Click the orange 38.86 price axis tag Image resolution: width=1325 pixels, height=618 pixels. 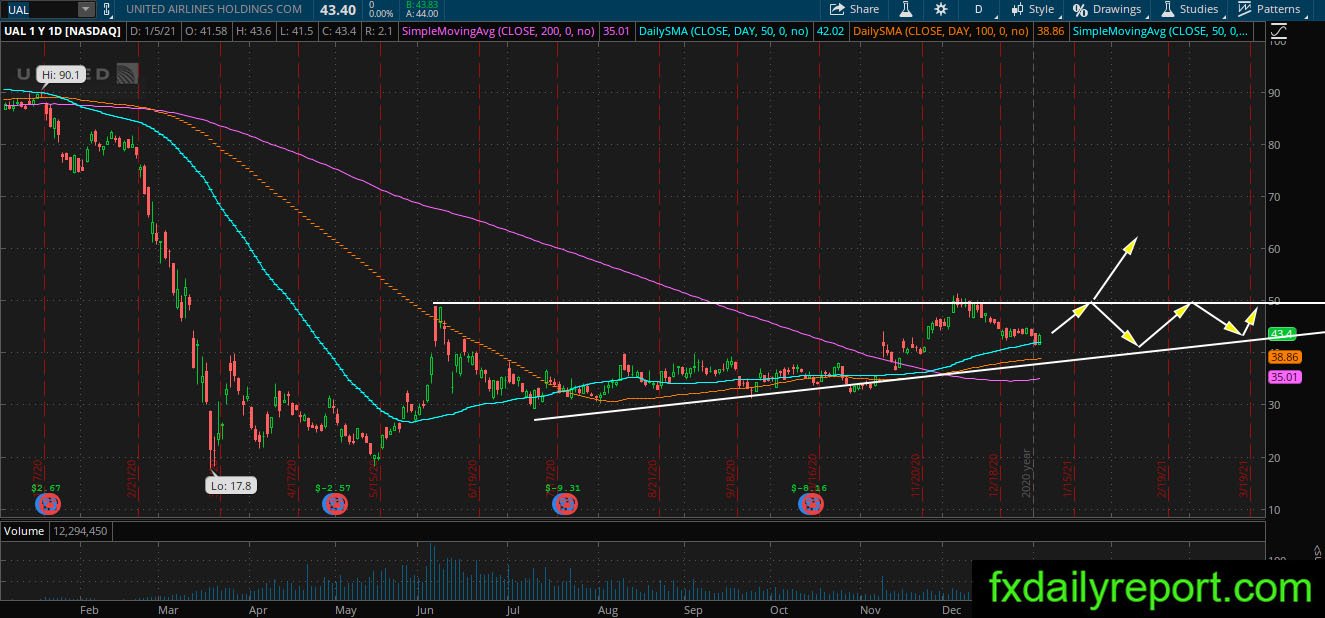coord(1283,356)
